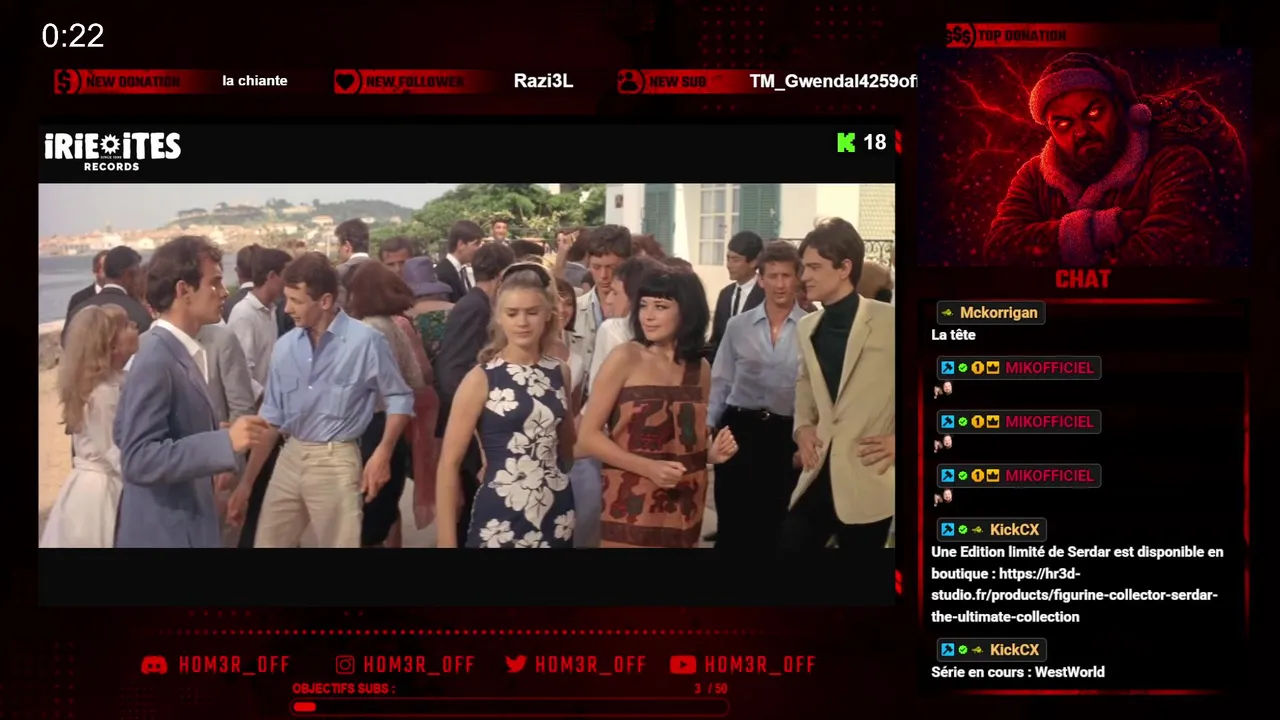The height and width of the screenshot is (720, 1280).
Task: Open the Twitter bird icon
Action: pyautogui.click(x=516, y=665)
